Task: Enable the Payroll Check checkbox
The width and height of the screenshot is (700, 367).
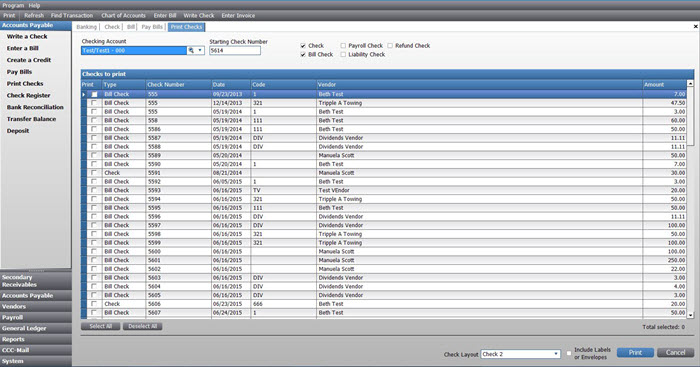Action: point(343,46)
